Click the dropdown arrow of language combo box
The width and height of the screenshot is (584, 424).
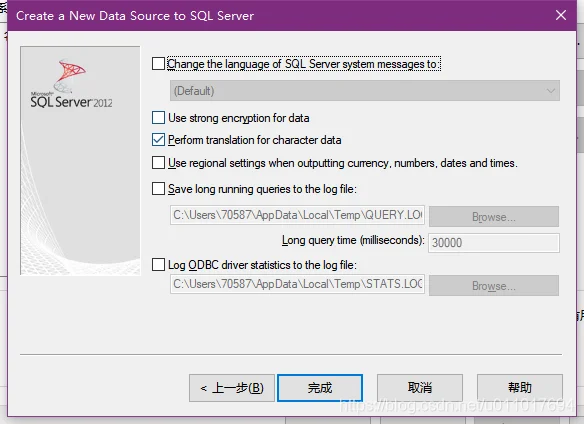pyautogui.click(x=550, y=91)
